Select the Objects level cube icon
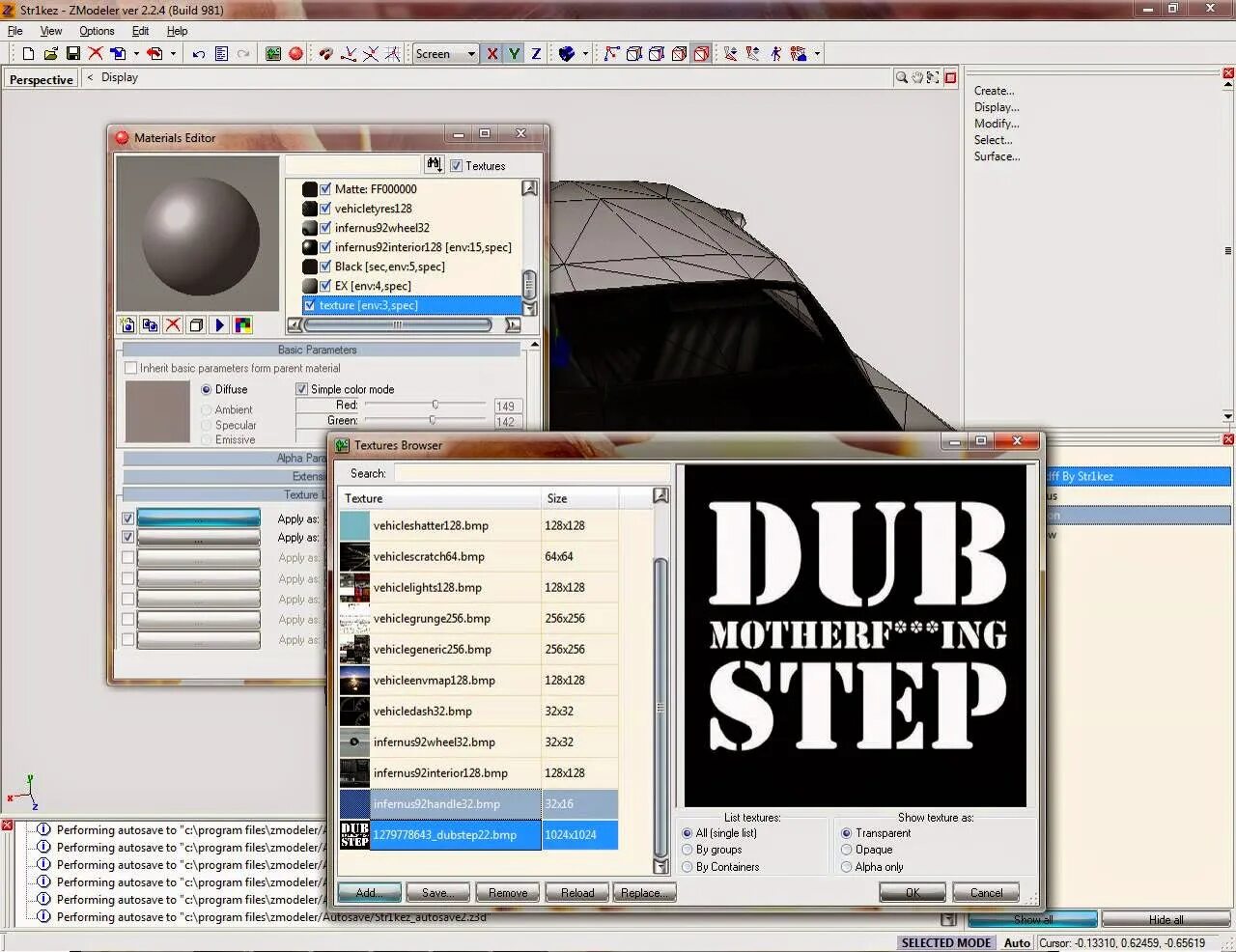 (679, 54)
